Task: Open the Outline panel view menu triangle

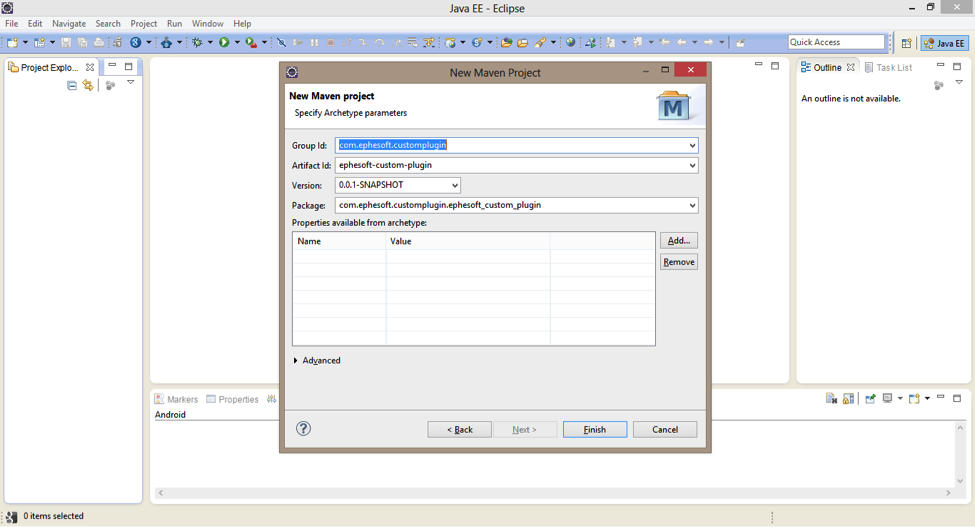Action: 959,83
